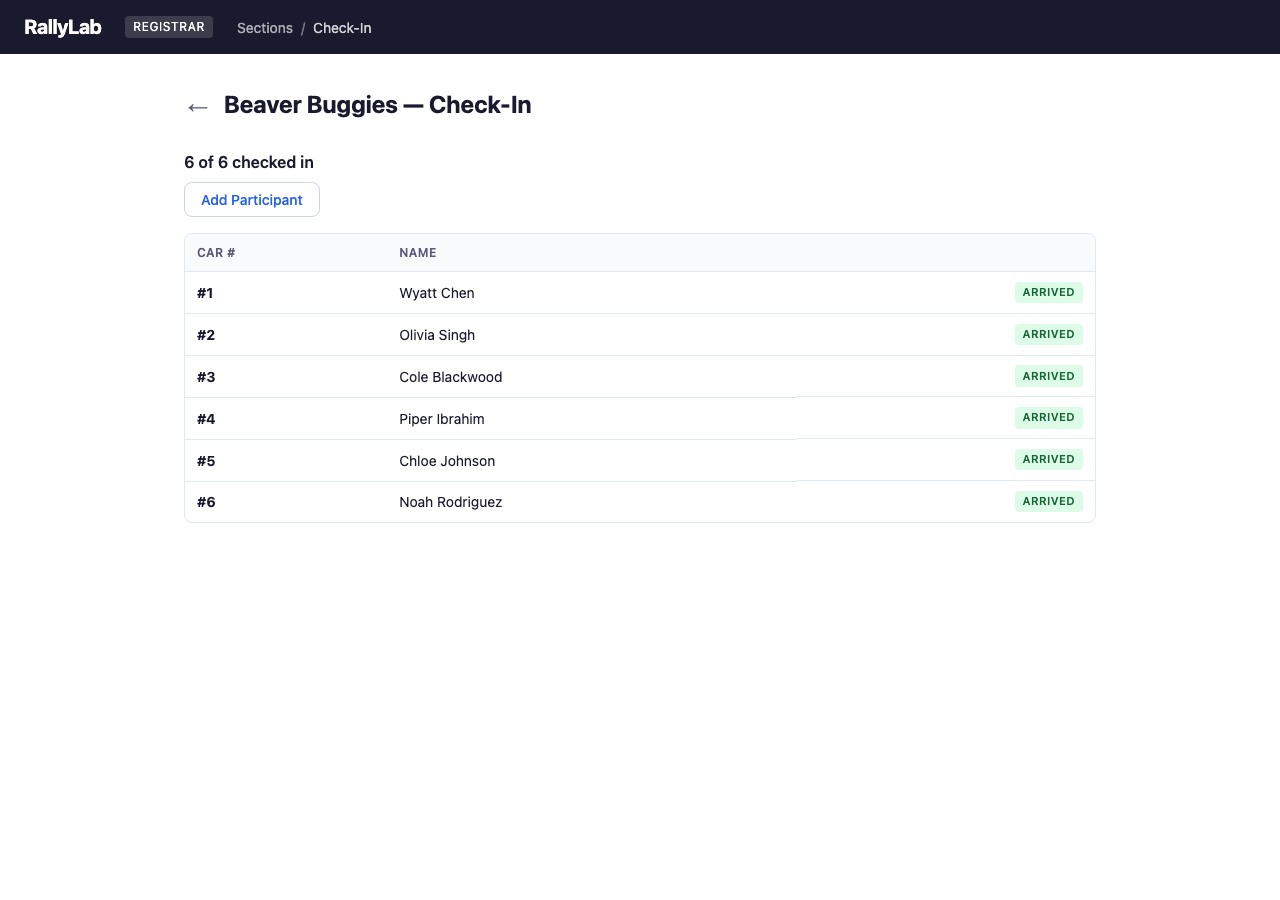Click the RallyLab logo

tap(63, 27)
